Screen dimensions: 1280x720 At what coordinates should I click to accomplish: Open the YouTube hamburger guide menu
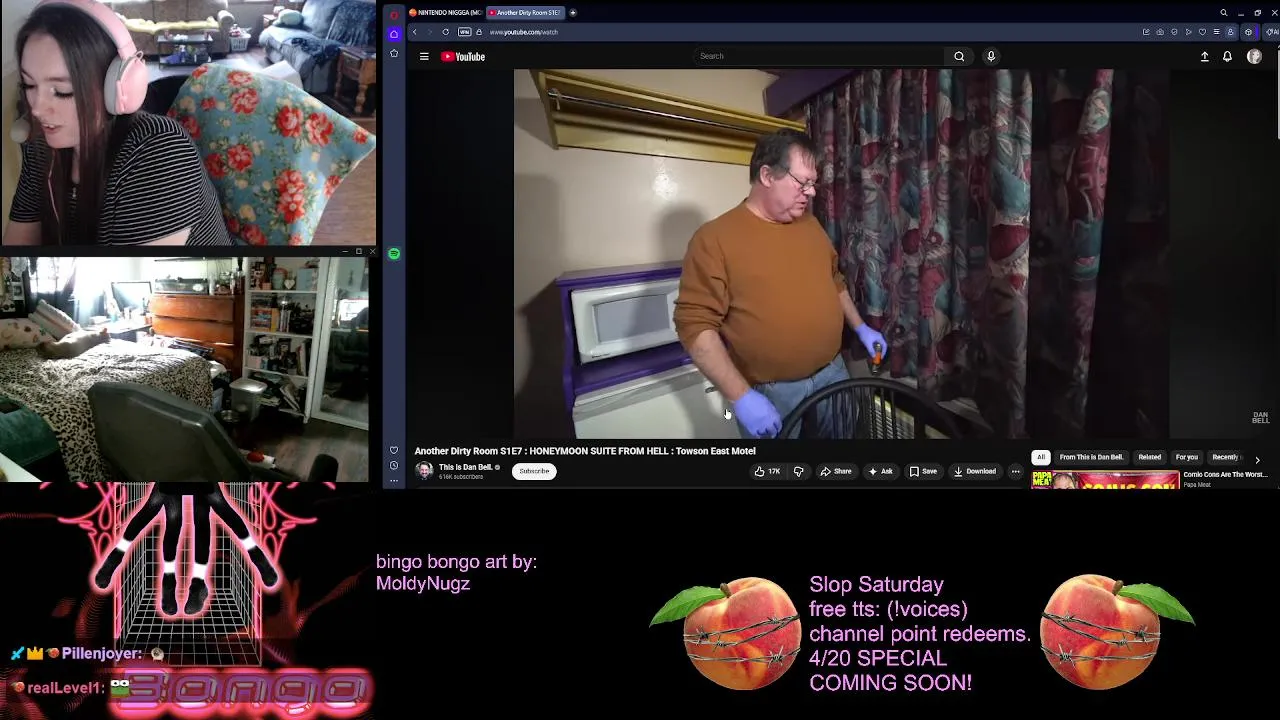click(424, 56)
